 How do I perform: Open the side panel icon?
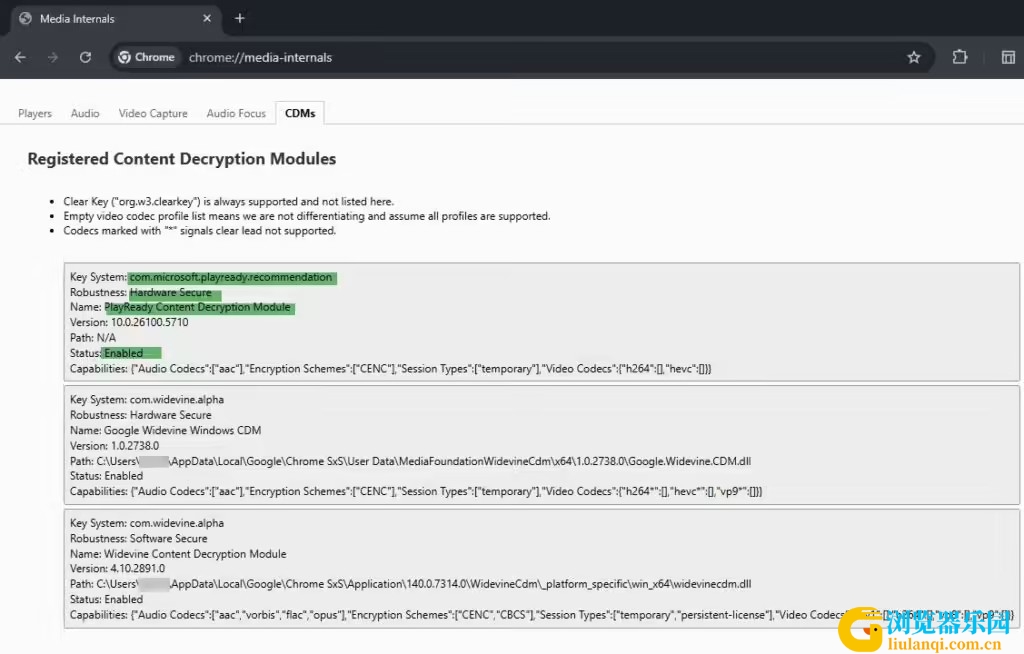click(x=1008, y=57)
